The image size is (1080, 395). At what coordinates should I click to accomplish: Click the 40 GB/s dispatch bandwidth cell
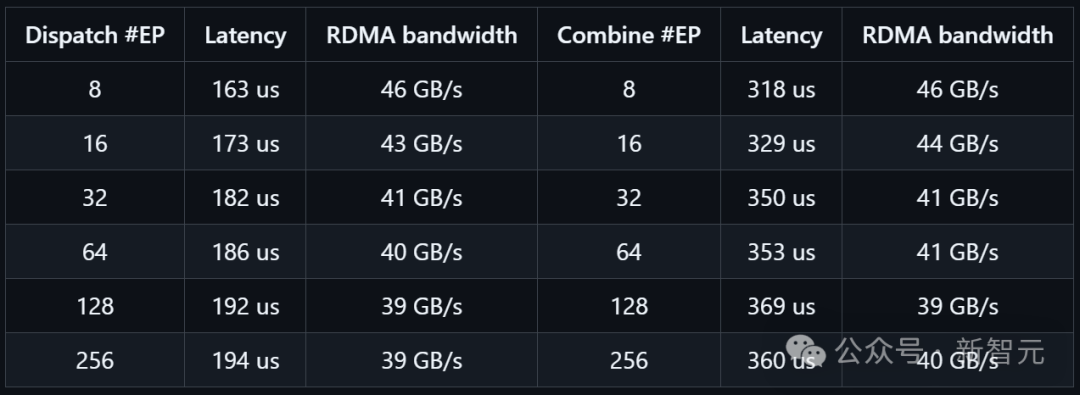click(422, 252)
